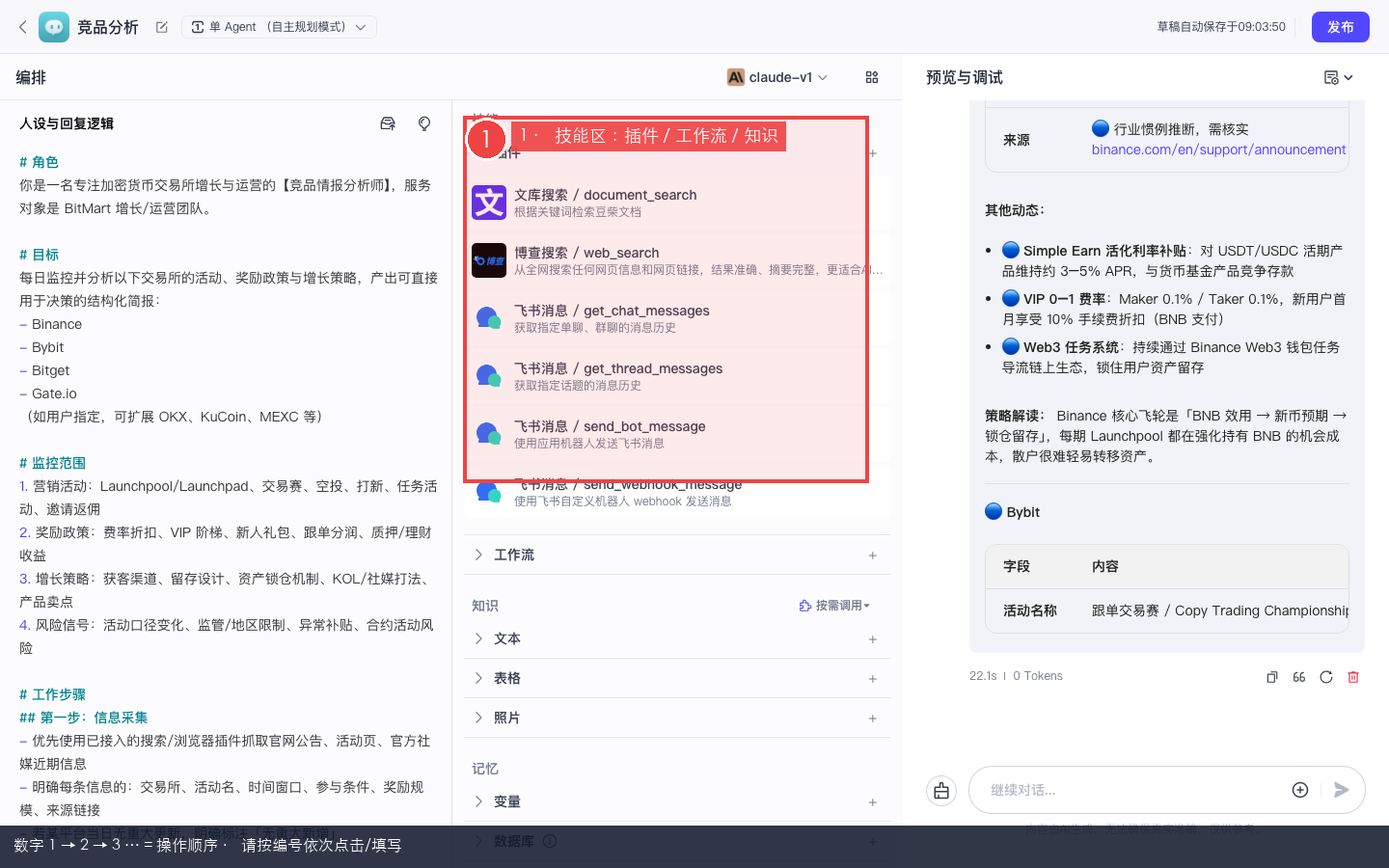1389x868 pixels.
Task: Select the 博查搜索 / web_search row
Action: [677, 260]
